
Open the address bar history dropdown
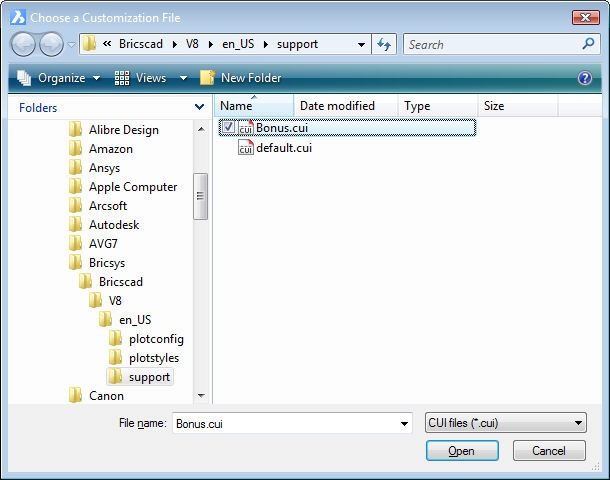[x=361, y=44]
